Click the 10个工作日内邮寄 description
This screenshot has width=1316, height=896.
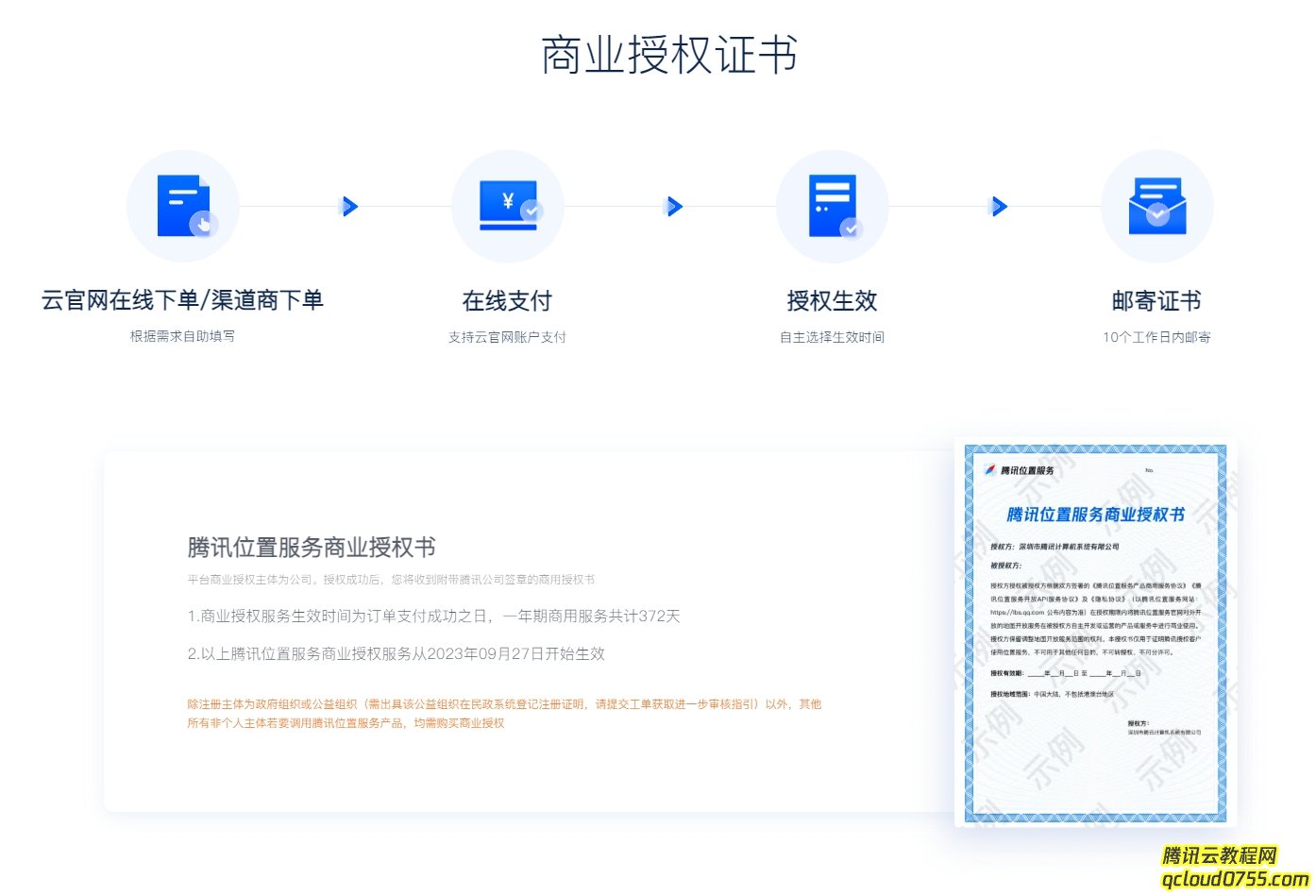point(1156,337)
